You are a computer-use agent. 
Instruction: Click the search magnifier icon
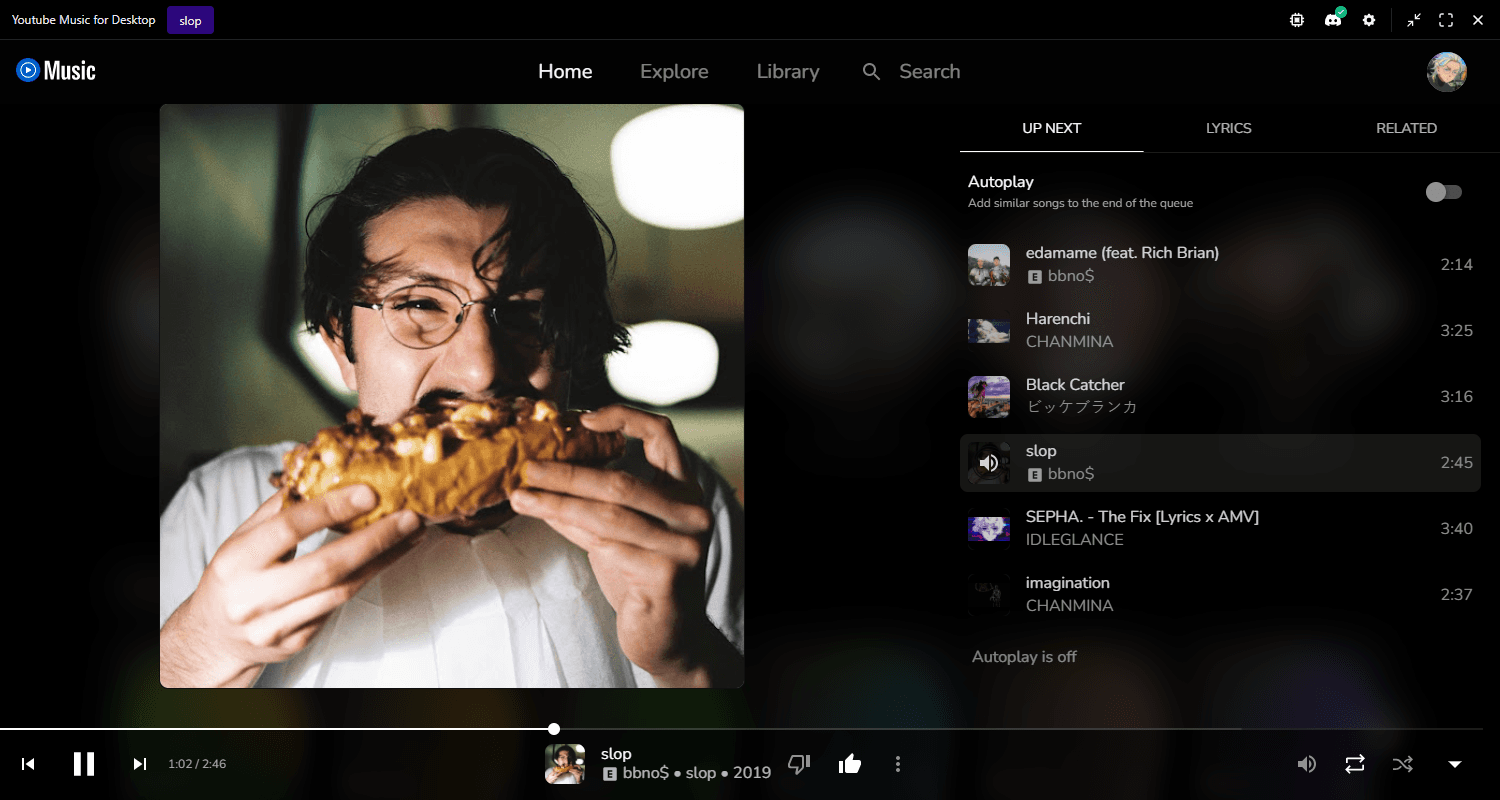872,72
